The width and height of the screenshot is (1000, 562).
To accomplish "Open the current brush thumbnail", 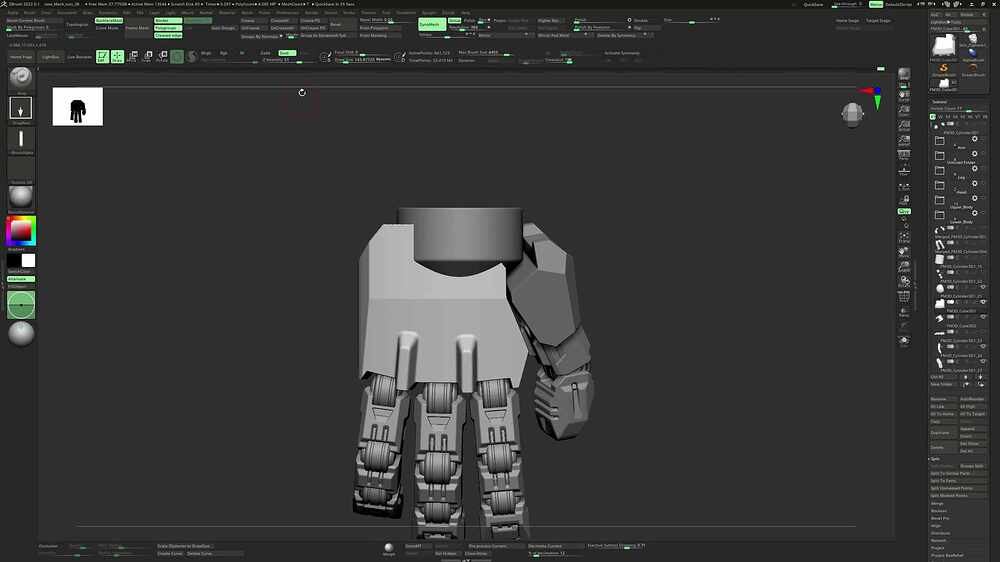I will tap(21, 78).
